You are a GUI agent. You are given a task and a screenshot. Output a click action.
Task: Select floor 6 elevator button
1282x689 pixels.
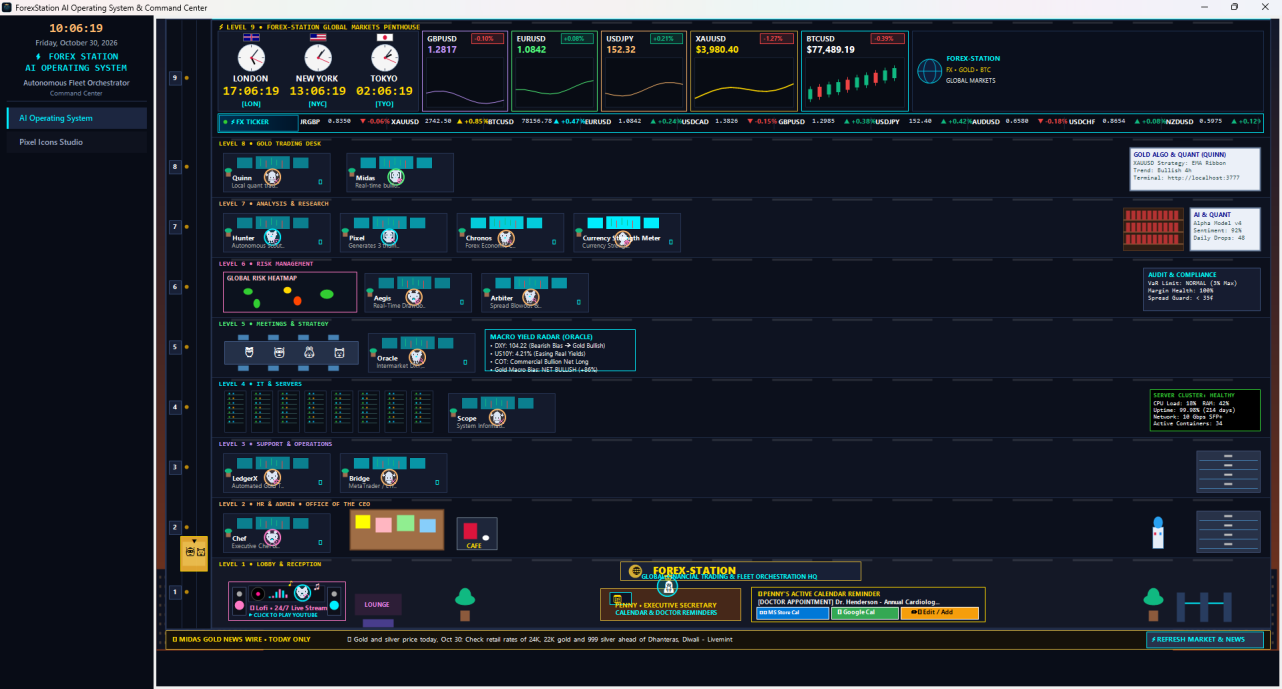pos(175,287)
